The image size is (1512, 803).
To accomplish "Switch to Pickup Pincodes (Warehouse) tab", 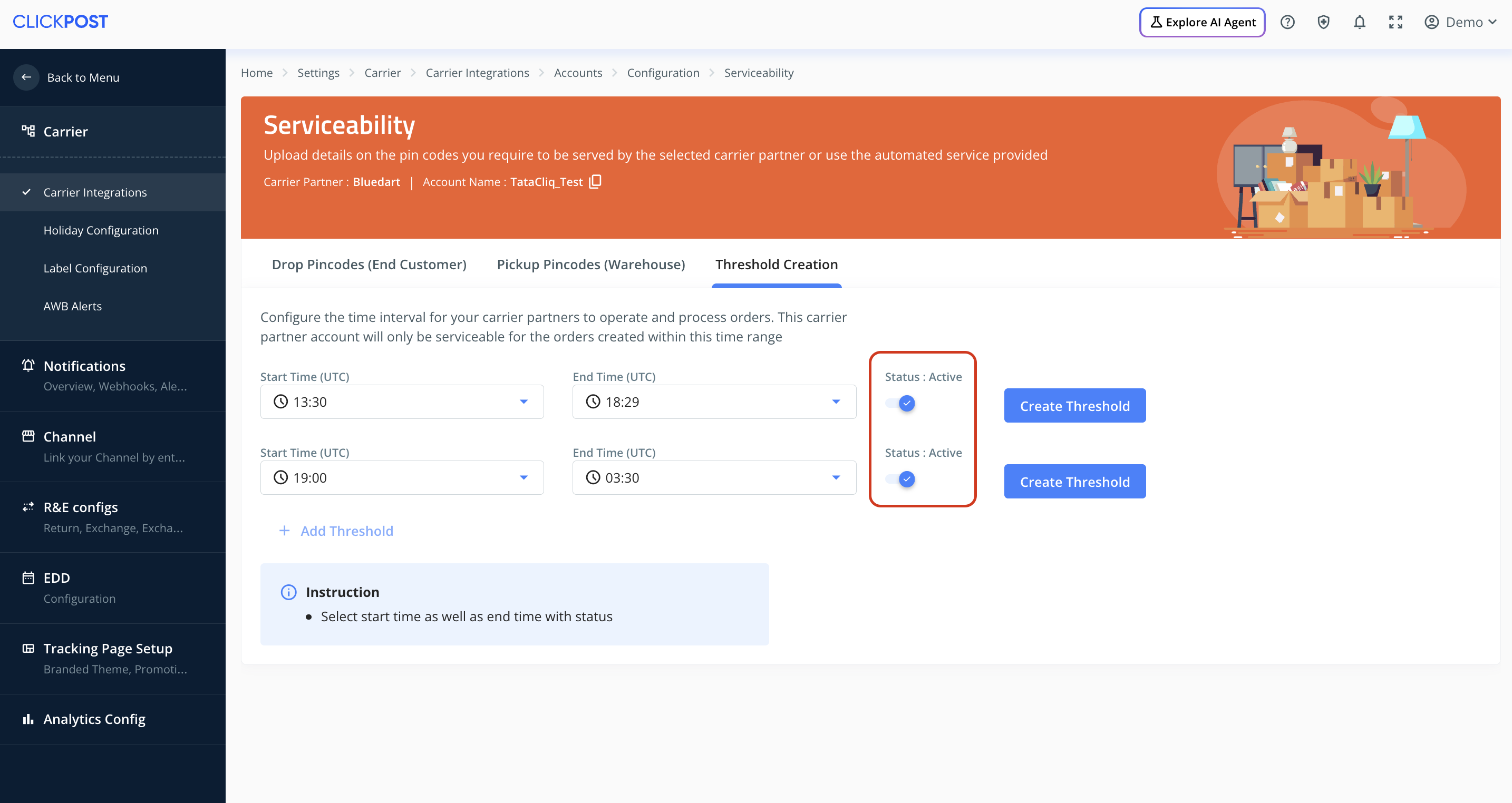I will click(x=590, y=265).
